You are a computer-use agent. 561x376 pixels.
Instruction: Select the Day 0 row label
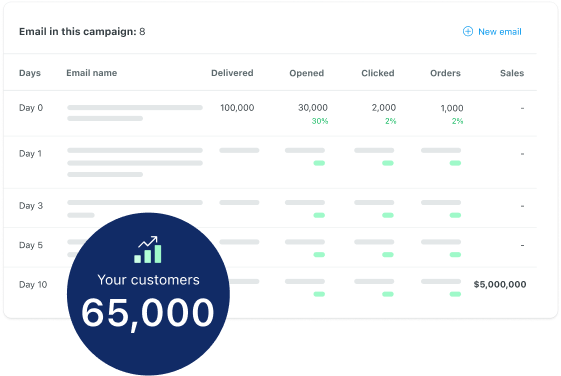click(x=31, y=108)
